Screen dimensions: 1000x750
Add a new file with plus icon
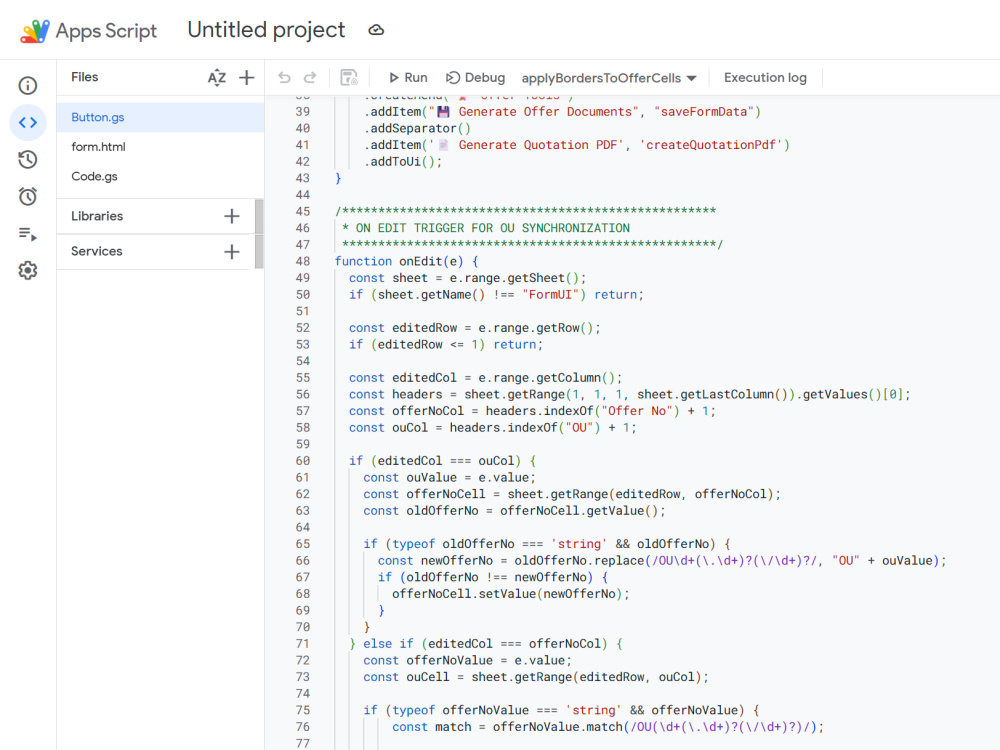coord(247,78)
